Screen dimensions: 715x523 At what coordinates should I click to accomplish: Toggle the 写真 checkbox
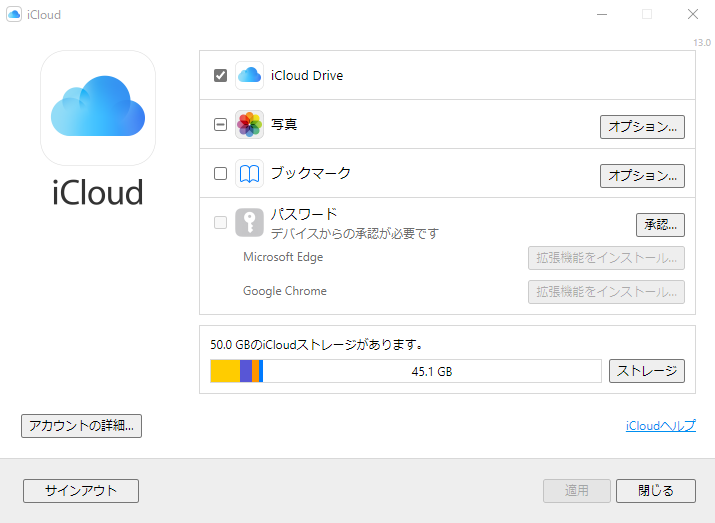click(220, 124)
